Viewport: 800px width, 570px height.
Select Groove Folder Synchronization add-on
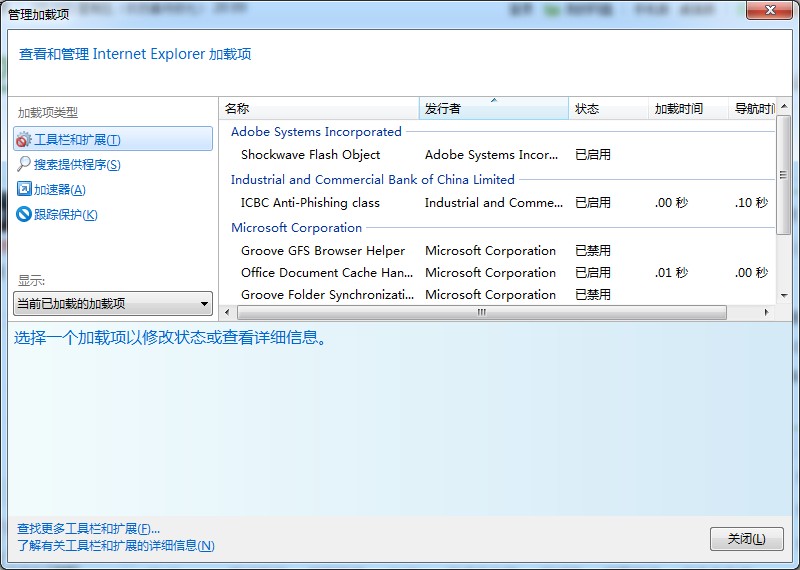[328, 294]
